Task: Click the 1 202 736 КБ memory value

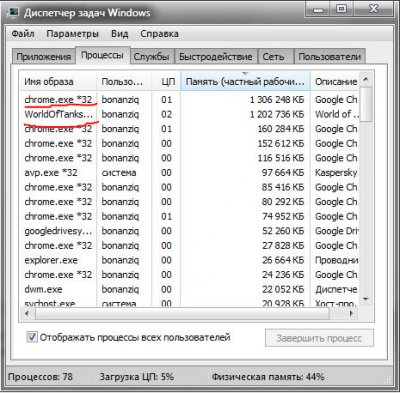Action: click(277, 114)
